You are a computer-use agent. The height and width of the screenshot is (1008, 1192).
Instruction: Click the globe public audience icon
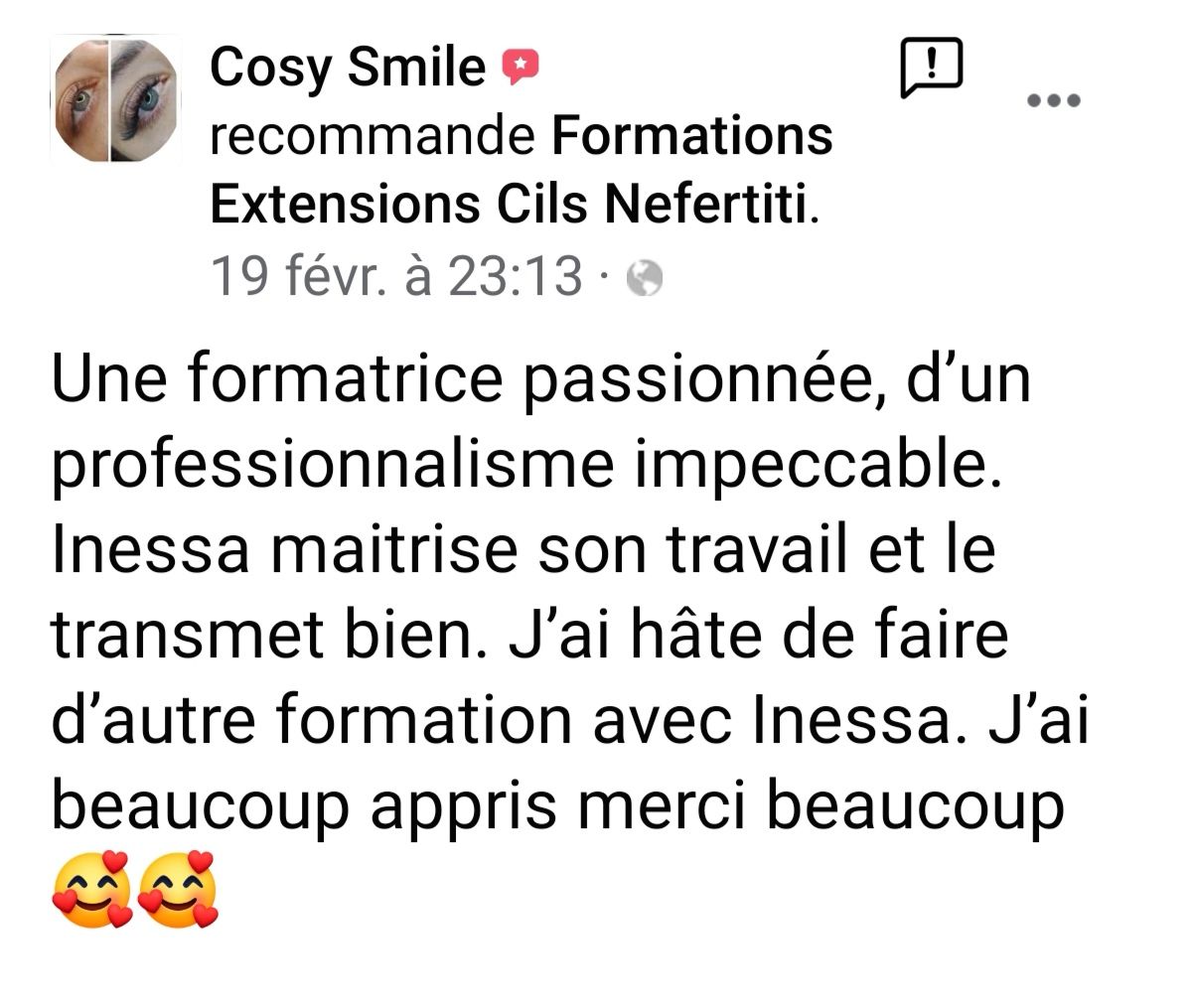click(645, 278)
